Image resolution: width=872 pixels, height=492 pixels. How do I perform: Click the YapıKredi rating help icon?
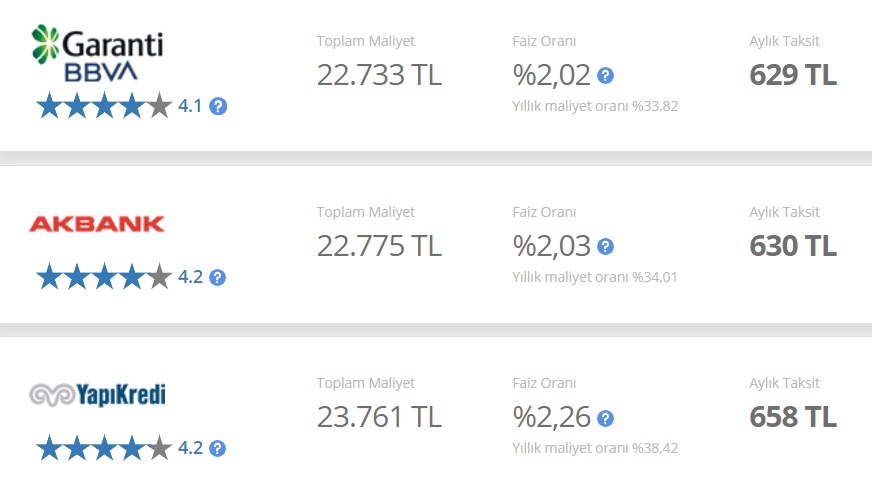[217, 448]
